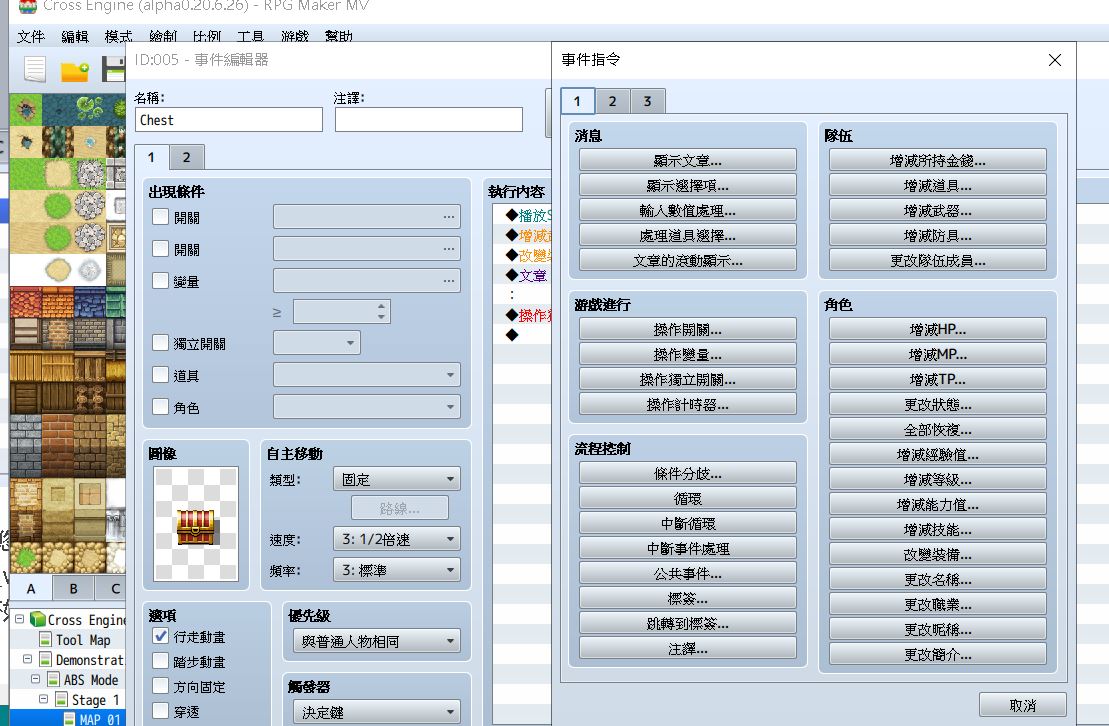Click the 增減所持金錢... button
1109x726 pixels.
(937, 161)
